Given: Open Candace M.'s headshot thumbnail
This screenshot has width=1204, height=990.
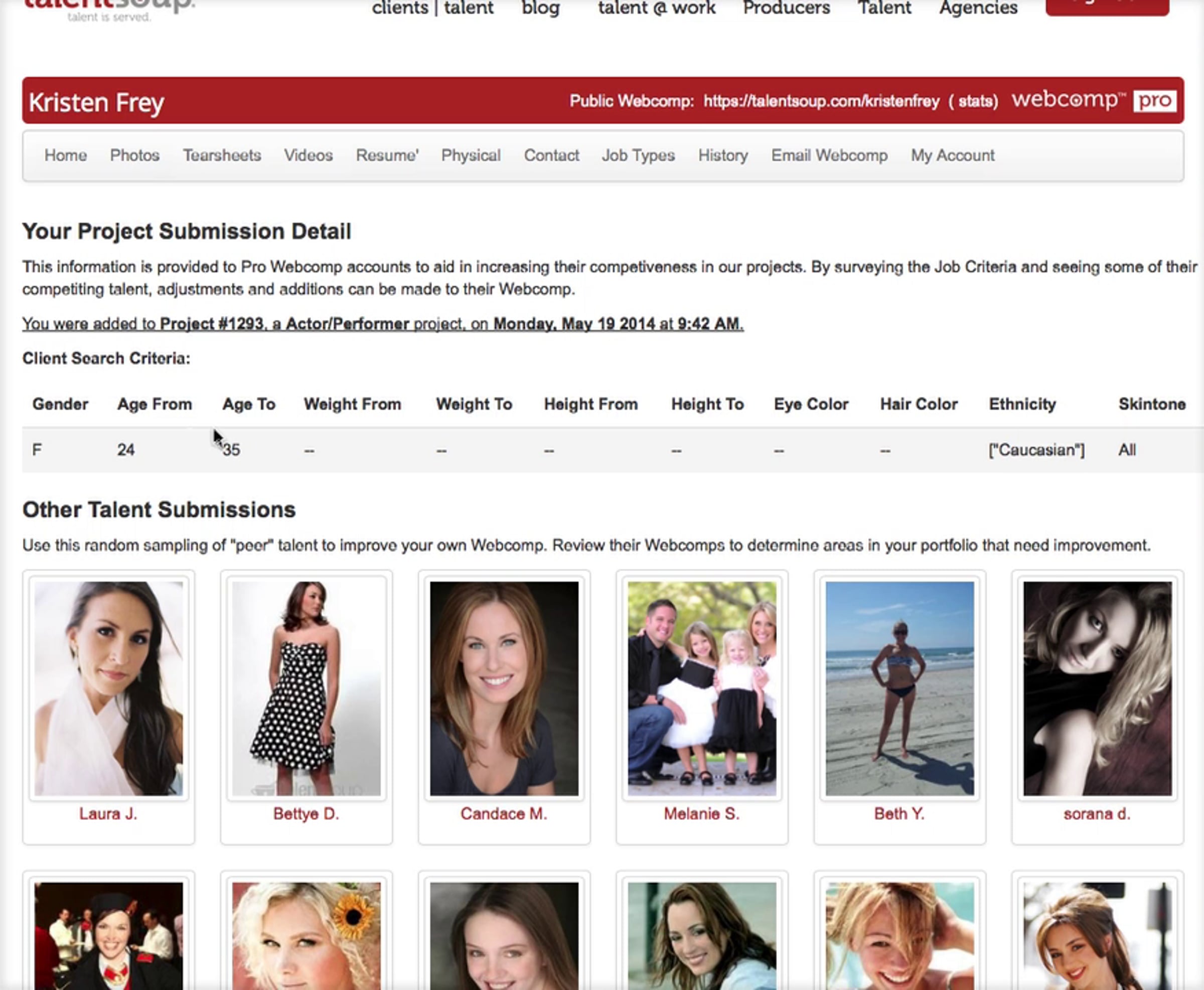Looking at the screenshot, I should point(503,688).
